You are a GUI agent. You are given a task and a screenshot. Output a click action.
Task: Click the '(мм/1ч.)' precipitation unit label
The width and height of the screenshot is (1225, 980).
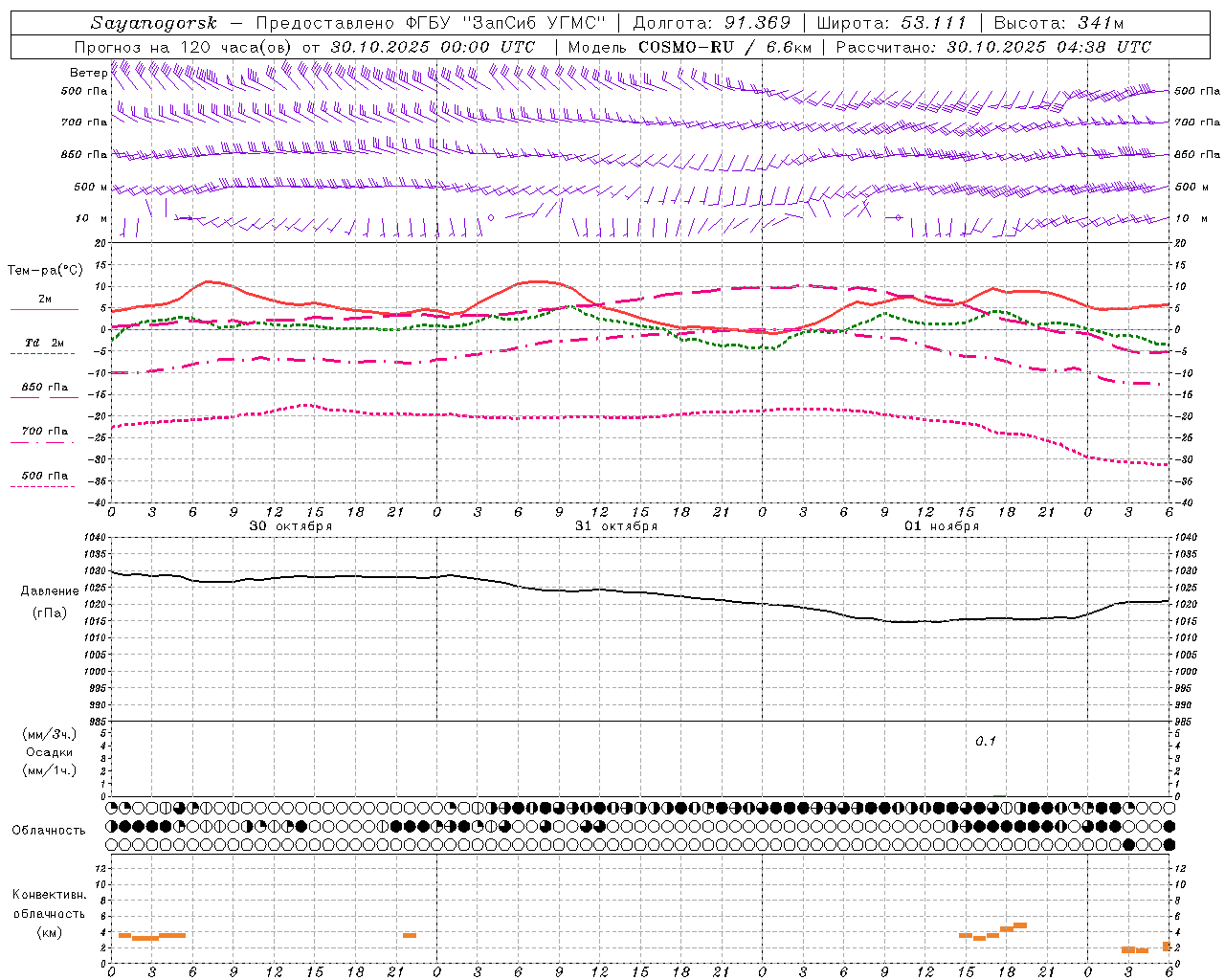click(50, 770)
